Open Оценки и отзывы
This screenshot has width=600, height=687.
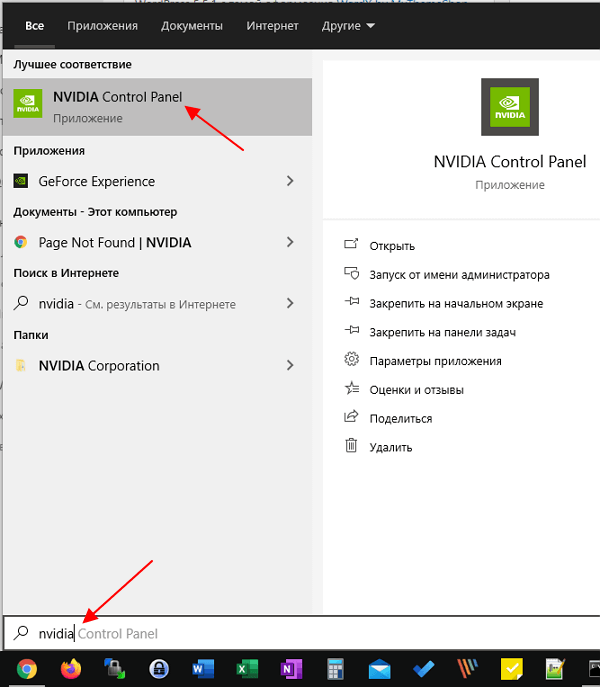tap(416, 390)
